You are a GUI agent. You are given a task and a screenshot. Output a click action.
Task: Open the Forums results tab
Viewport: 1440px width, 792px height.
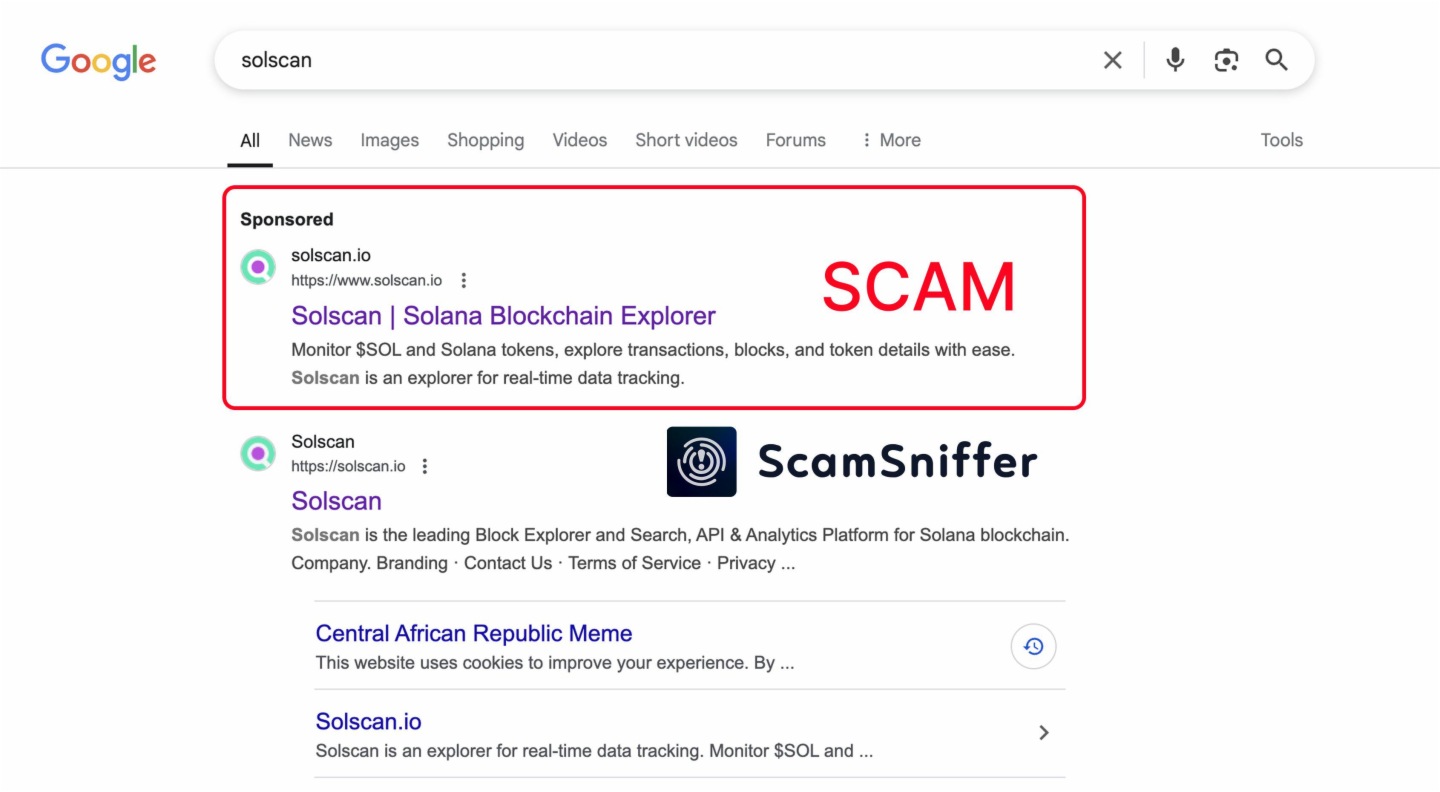(795, 140)
